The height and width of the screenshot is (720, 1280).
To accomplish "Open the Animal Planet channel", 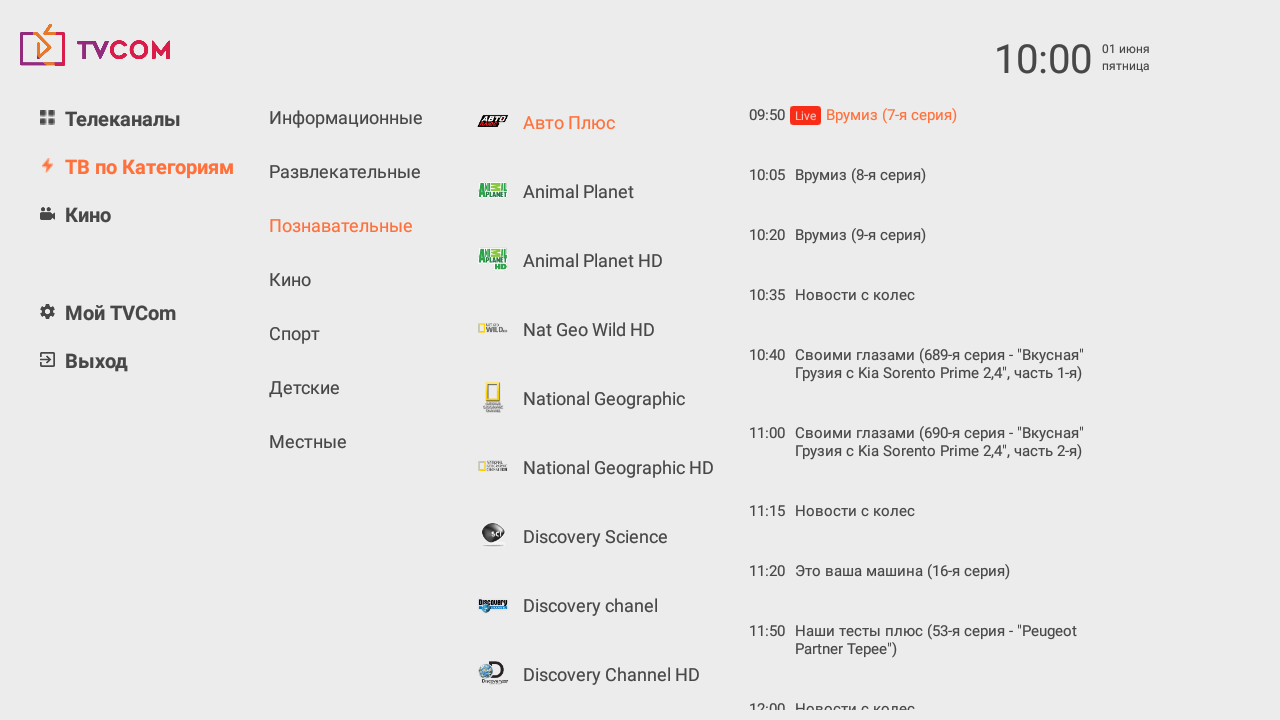I will [578, 192].
